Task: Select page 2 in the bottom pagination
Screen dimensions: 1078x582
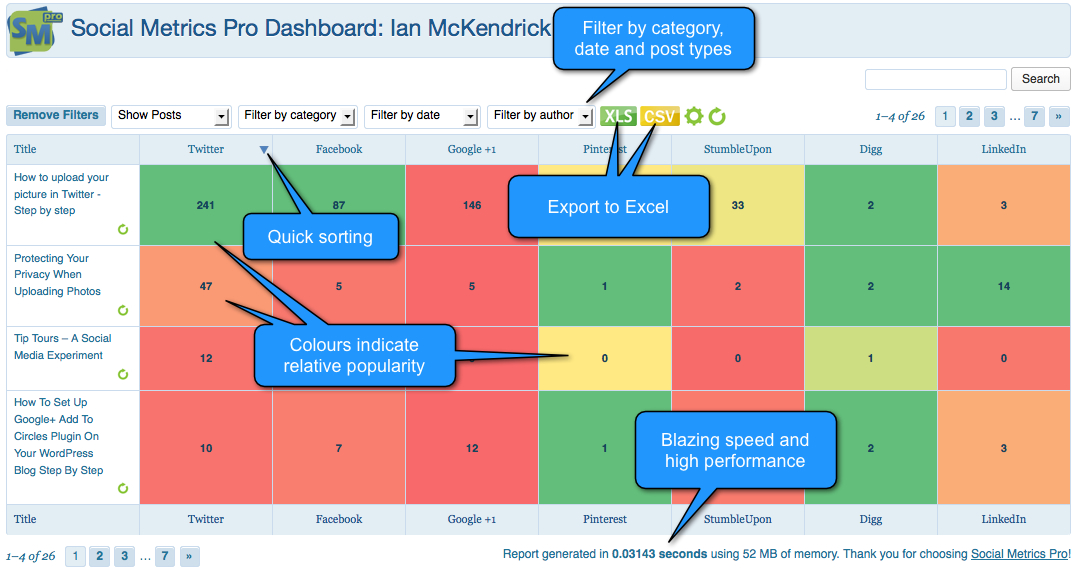Action: click(x=100, y=556)
